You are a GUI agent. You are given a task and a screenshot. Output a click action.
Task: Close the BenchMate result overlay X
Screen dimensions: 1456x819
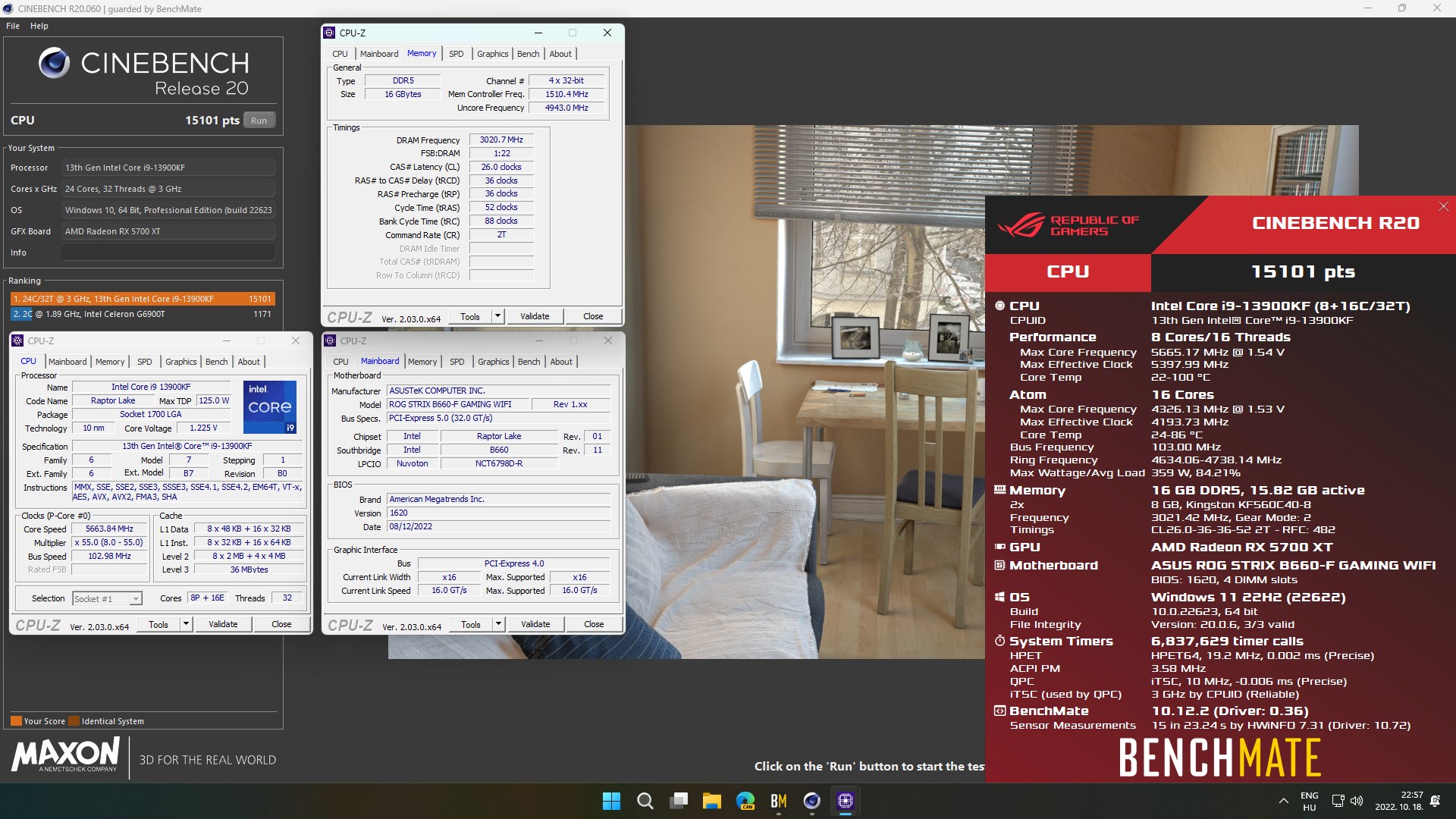[x=1443, y=206]
